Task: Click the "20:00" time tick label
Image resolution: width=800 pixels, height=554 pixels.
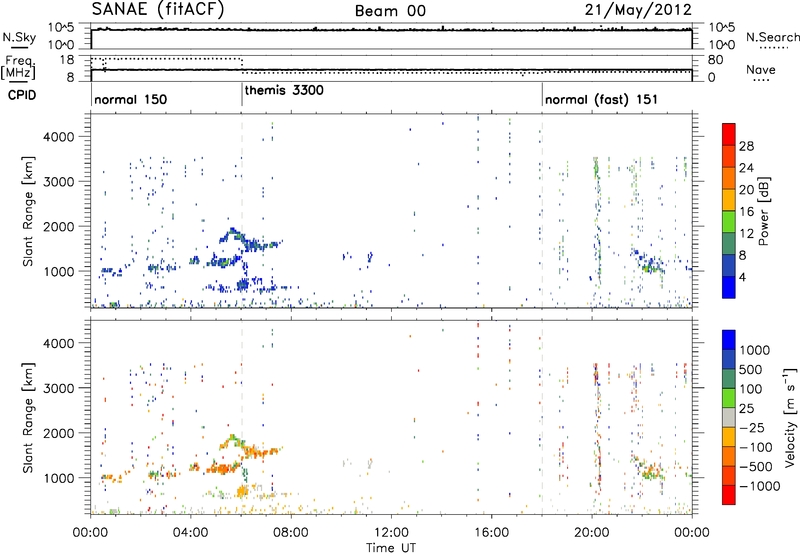Action: pos(591,533)
